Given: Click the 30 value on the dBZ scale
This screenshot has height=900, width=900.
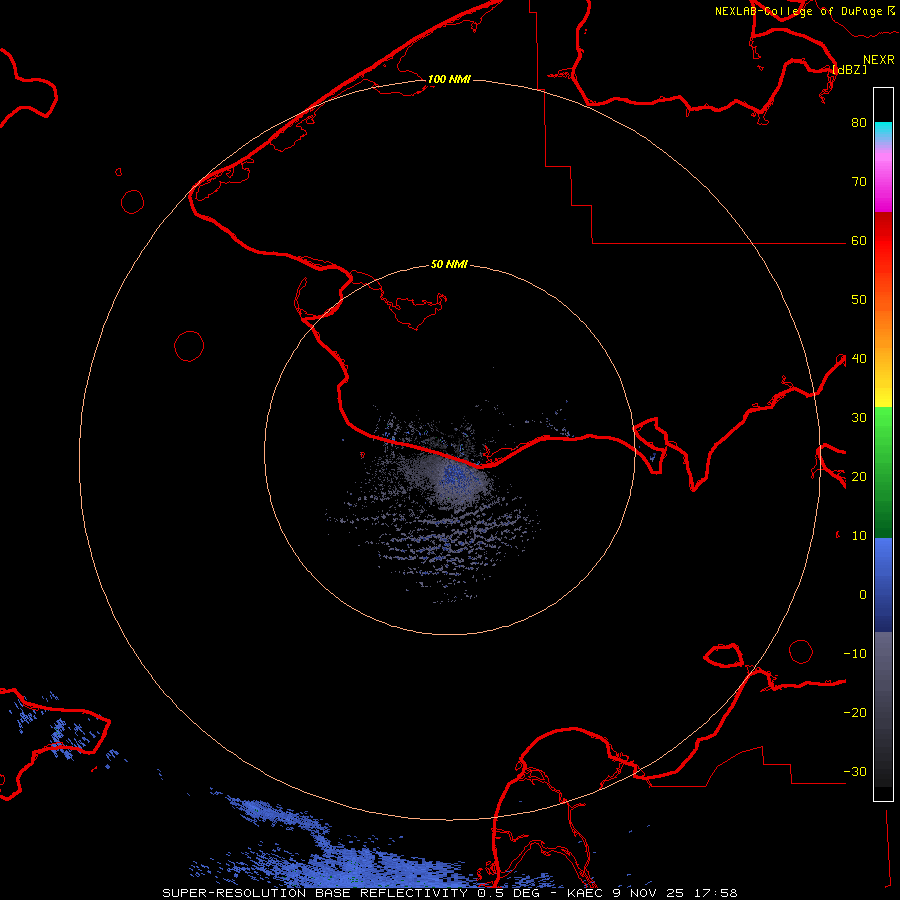Looking at the screenshot, I should click(859, 417).
